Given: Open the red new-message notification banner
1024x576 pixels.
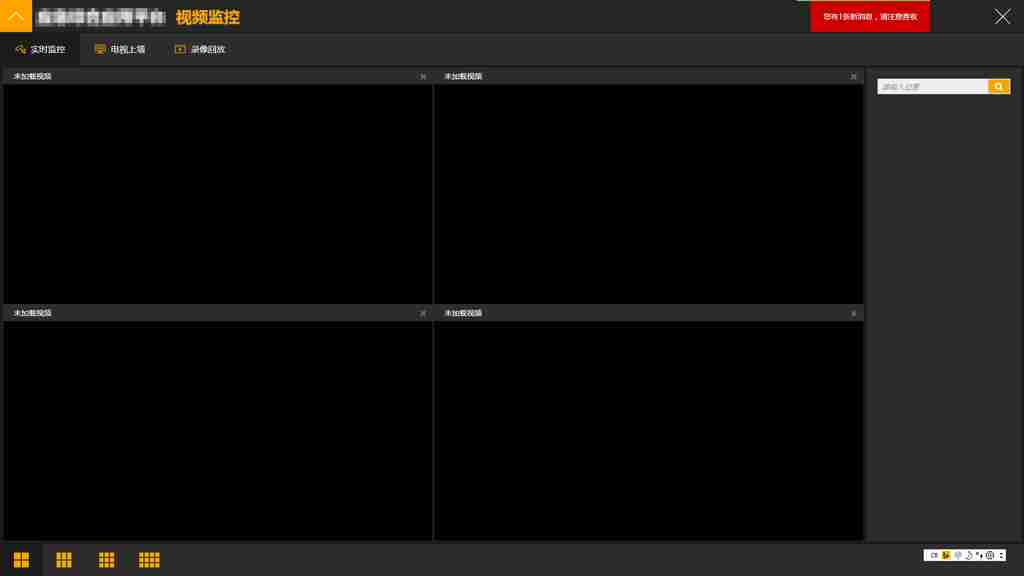Looking at the screenshot, I should (x=870, y=17).
